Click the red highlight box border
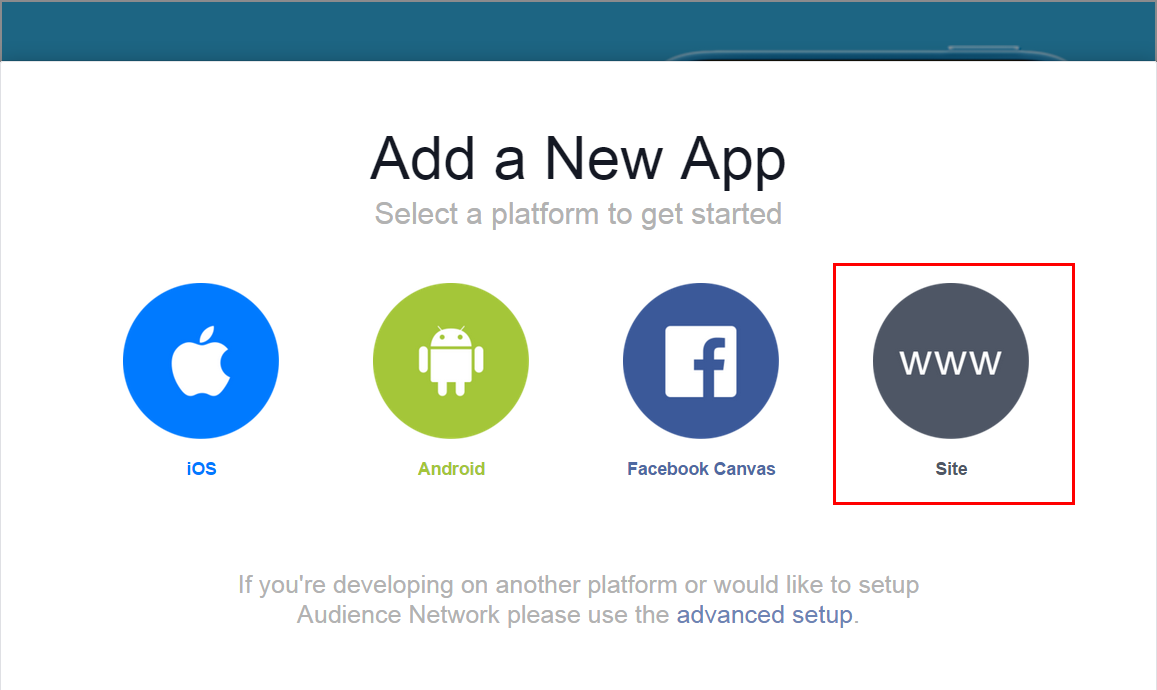 tap(953, 264)
